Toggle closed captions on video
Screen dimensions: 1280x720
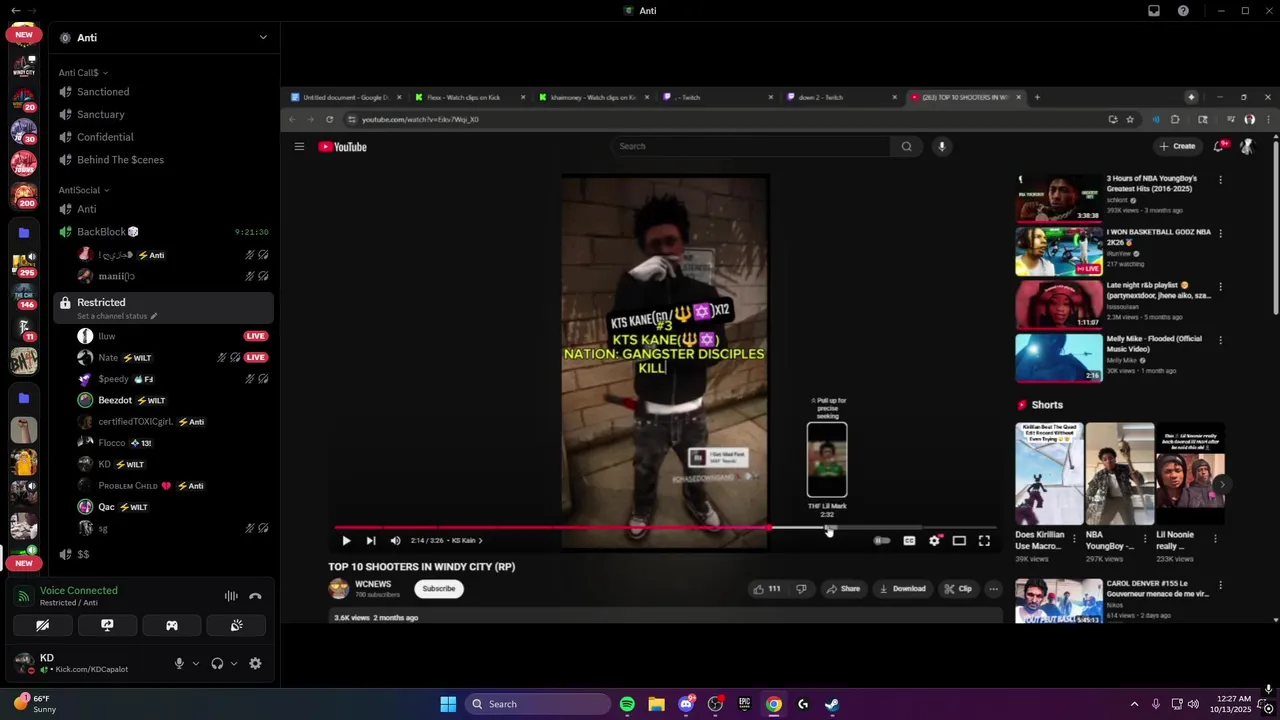909,540
